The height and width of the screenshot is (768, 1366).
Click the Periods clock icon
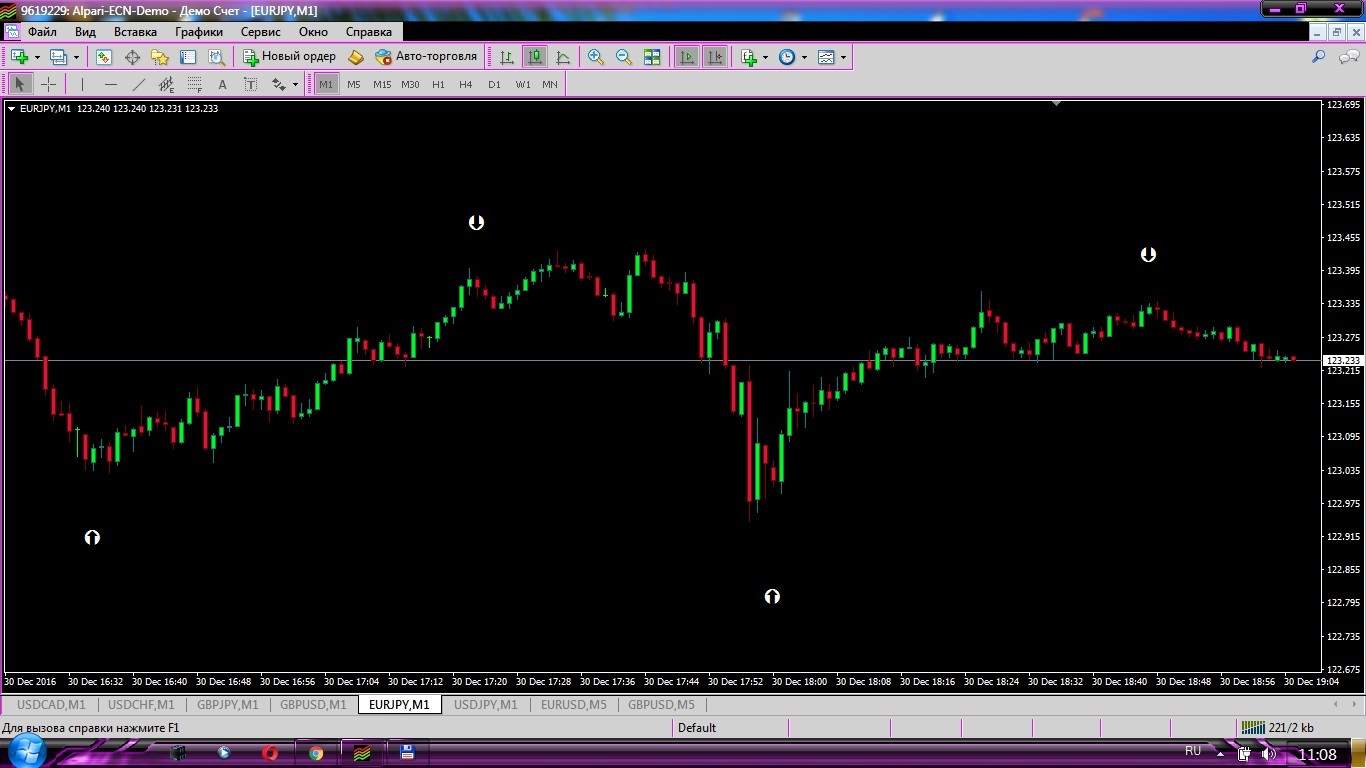coord(787,57)
